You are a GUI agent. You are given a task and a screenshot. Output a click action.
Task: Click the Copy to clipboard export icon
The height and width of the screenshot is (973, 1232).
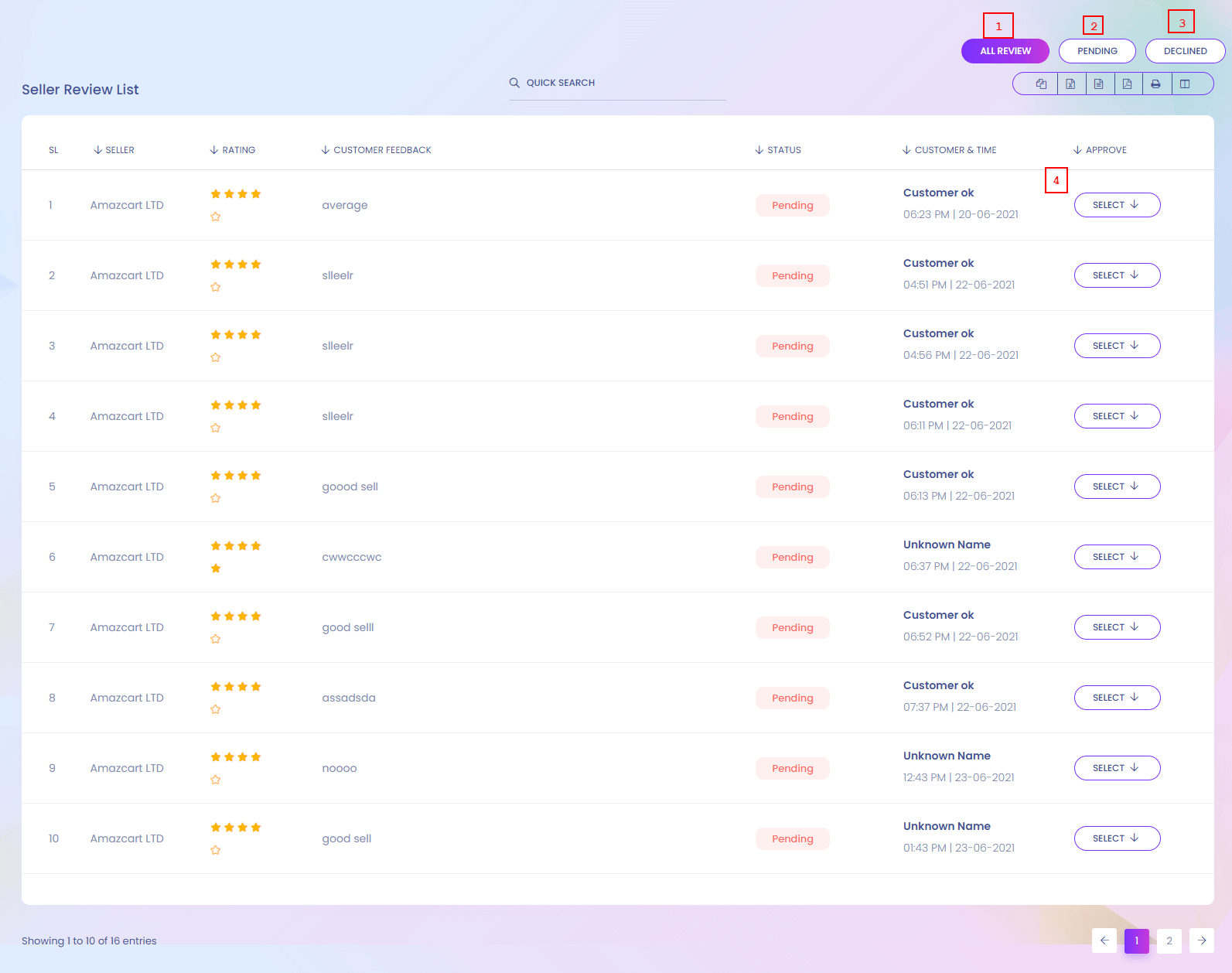pos(1041,84)
